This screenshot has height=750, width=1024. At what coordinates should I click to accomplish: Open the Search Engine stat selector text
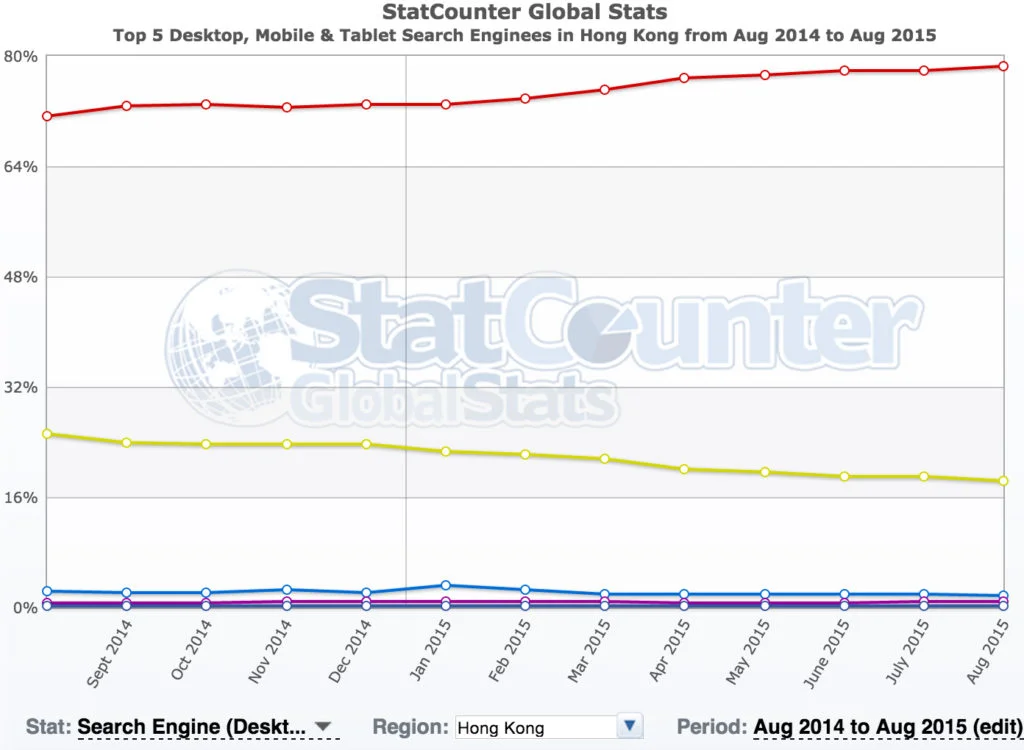coord(191,727)
